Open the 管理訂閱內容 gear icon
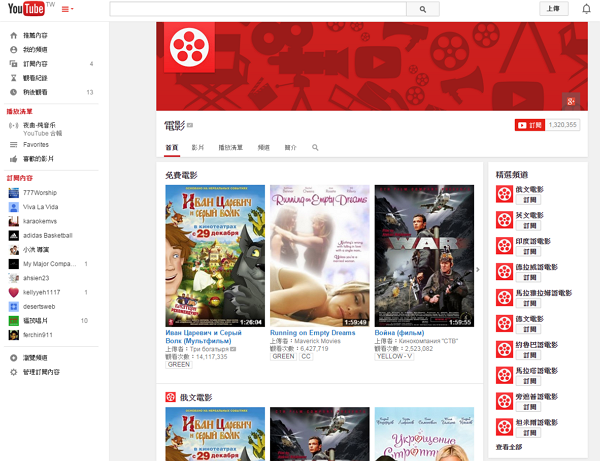600x461 pixels. (13, 371)
